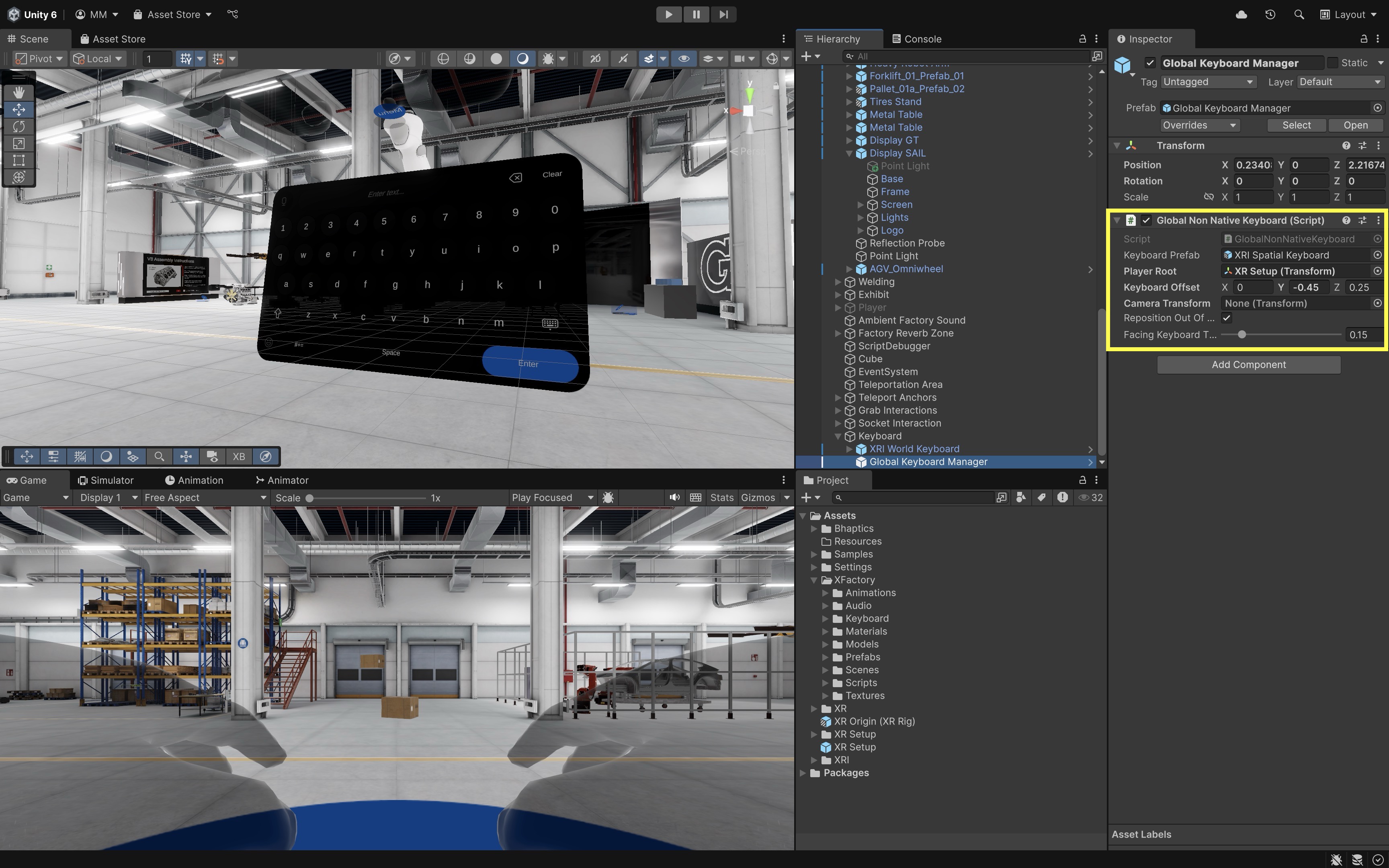
Task: Disable the Global Non Native Keyboard script
Action: [x=1146, y=221]
